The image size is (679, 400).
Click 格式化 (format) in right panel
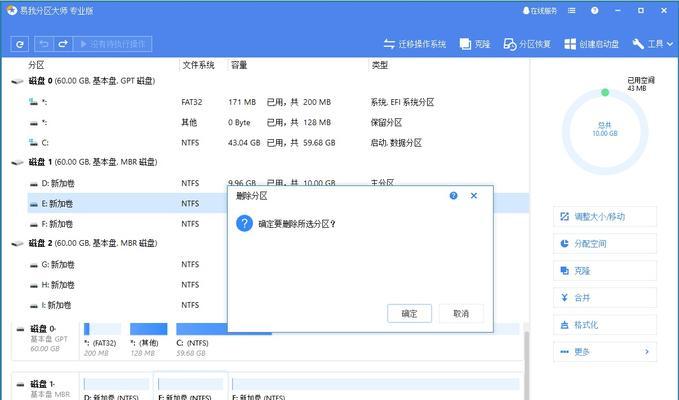point(604,325)
